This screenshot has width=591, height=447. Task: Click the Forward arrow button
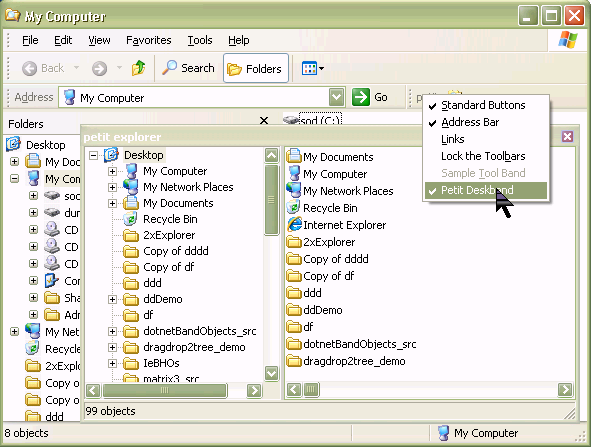[100, 69]
